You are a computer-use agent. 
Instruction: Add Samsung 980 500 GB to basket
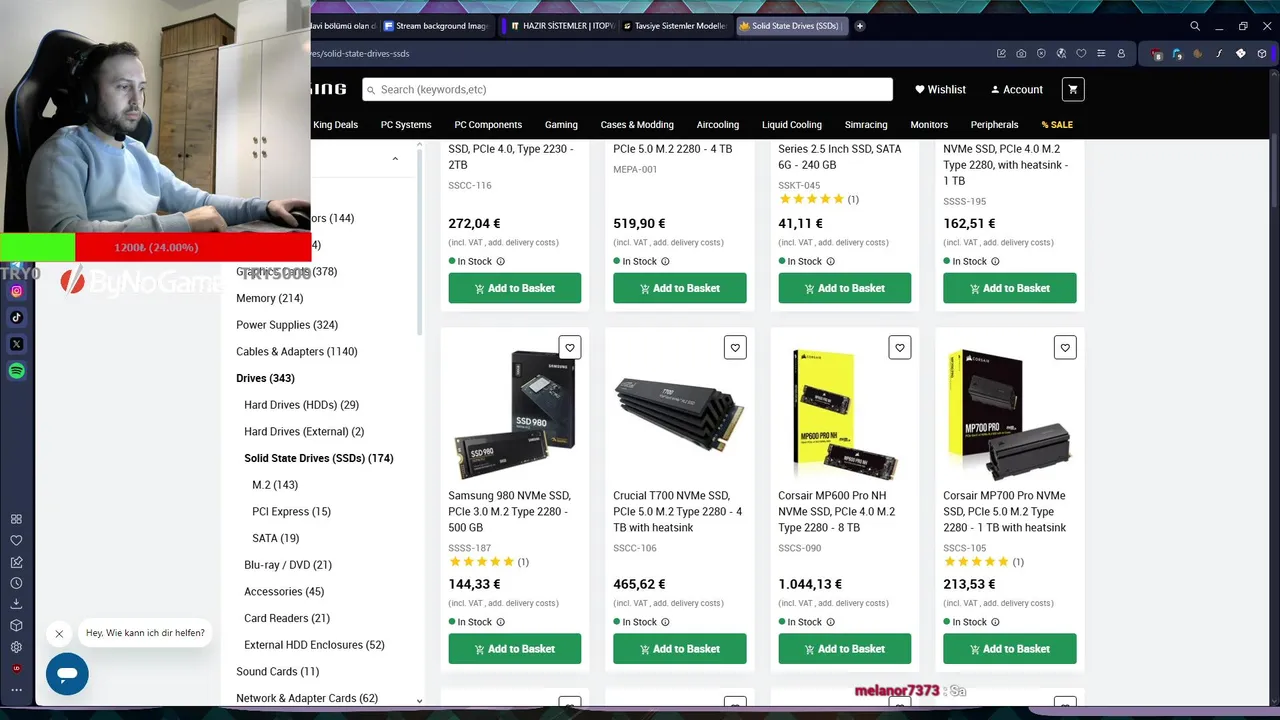pos(514,648)
